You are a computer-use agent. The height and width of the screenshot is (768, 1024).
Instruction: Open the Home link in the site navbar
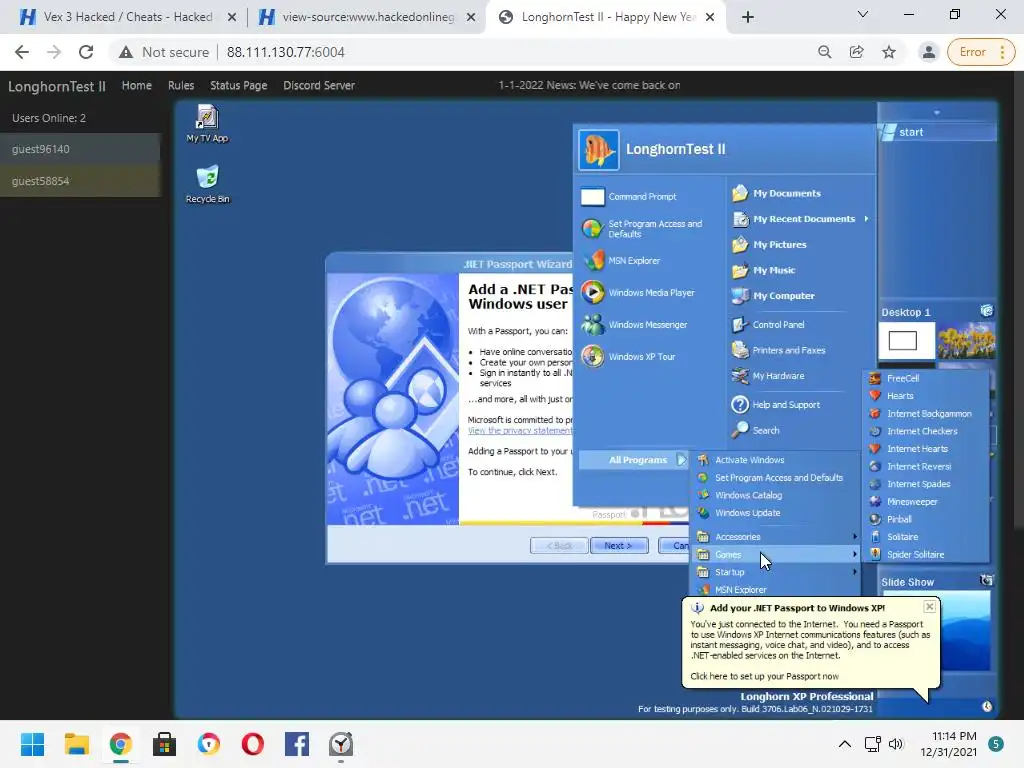(x=136, y=86)
